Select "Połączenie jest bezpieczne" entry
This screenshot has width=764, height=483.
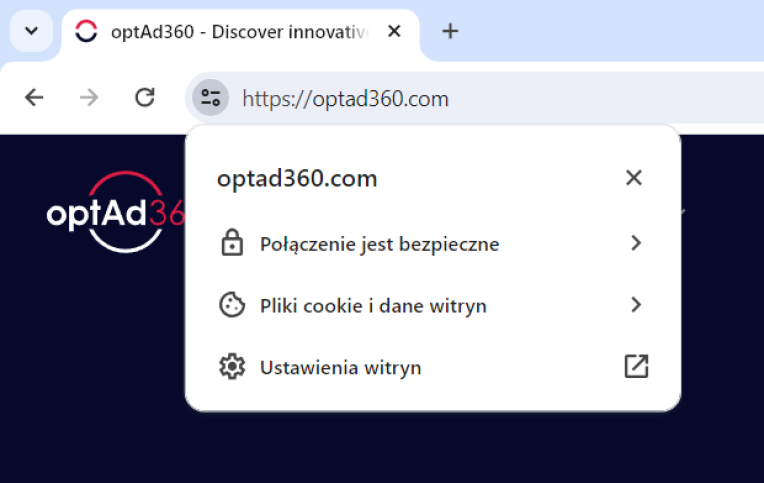tap(379, 244)
